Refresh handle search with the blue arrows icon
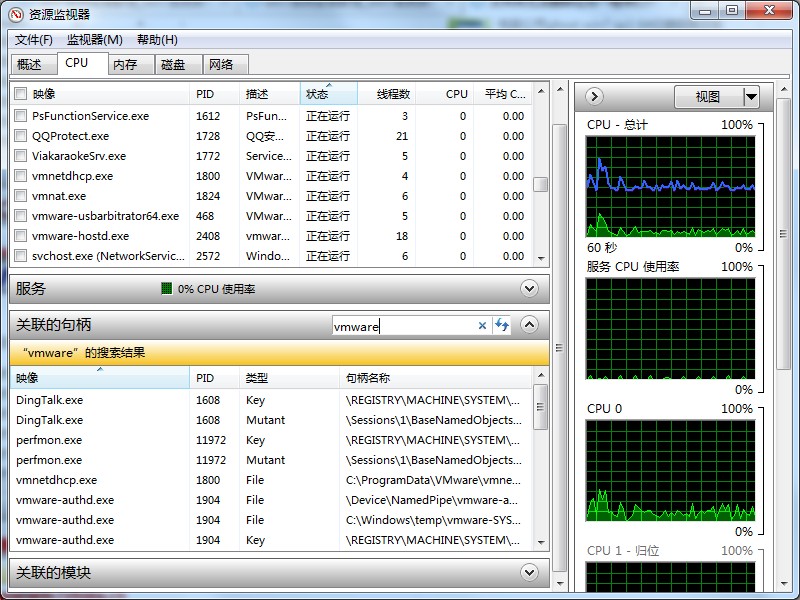The height and width of the screenshot is (600, 800). pyautogui.click(x=502, y=324)
